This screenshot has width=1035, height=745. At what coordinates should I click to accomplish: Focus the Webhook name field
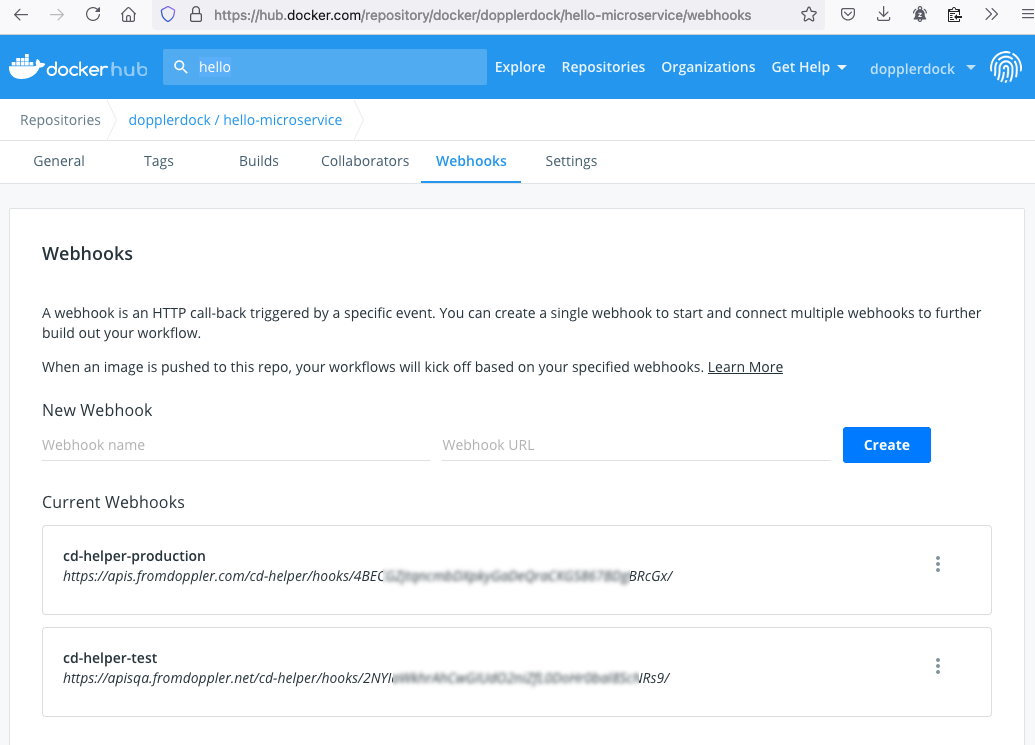click(236, 445)
